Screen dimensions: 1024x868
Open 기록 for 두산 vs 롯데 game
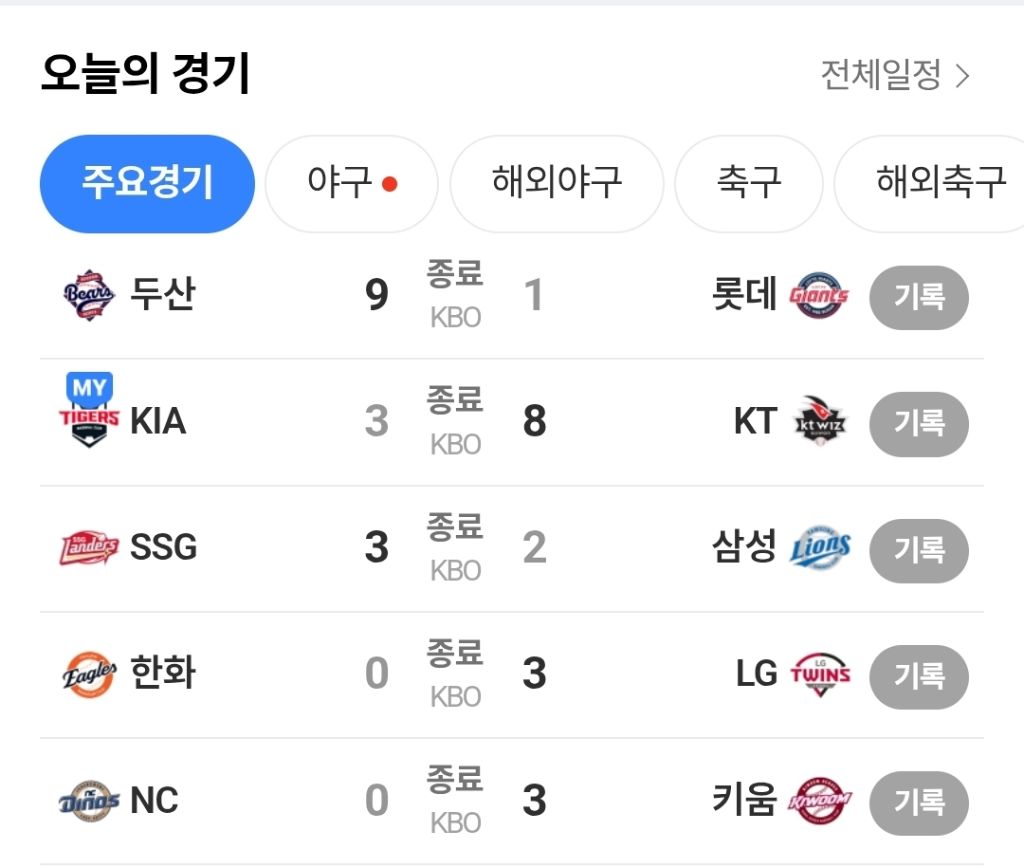click(x=918, y=297)
